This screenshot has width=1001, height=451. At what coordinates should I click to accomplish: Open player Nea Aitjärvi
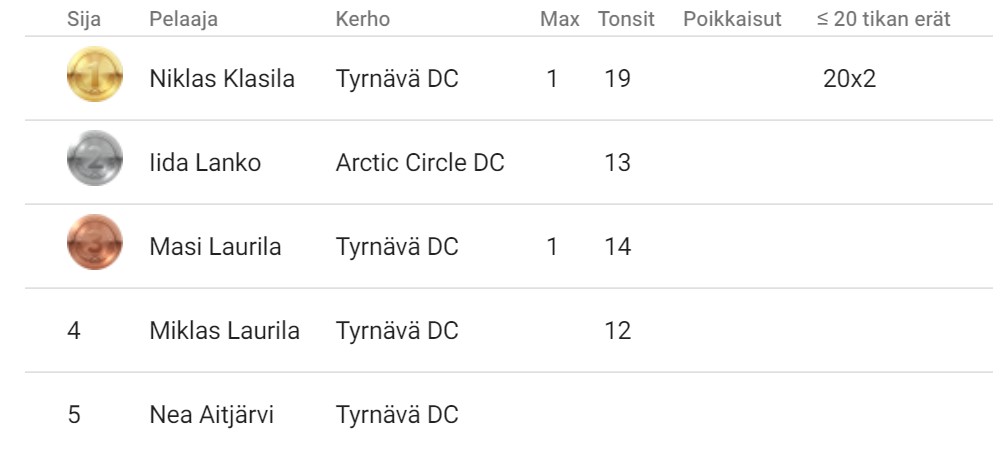coord(211,415)
